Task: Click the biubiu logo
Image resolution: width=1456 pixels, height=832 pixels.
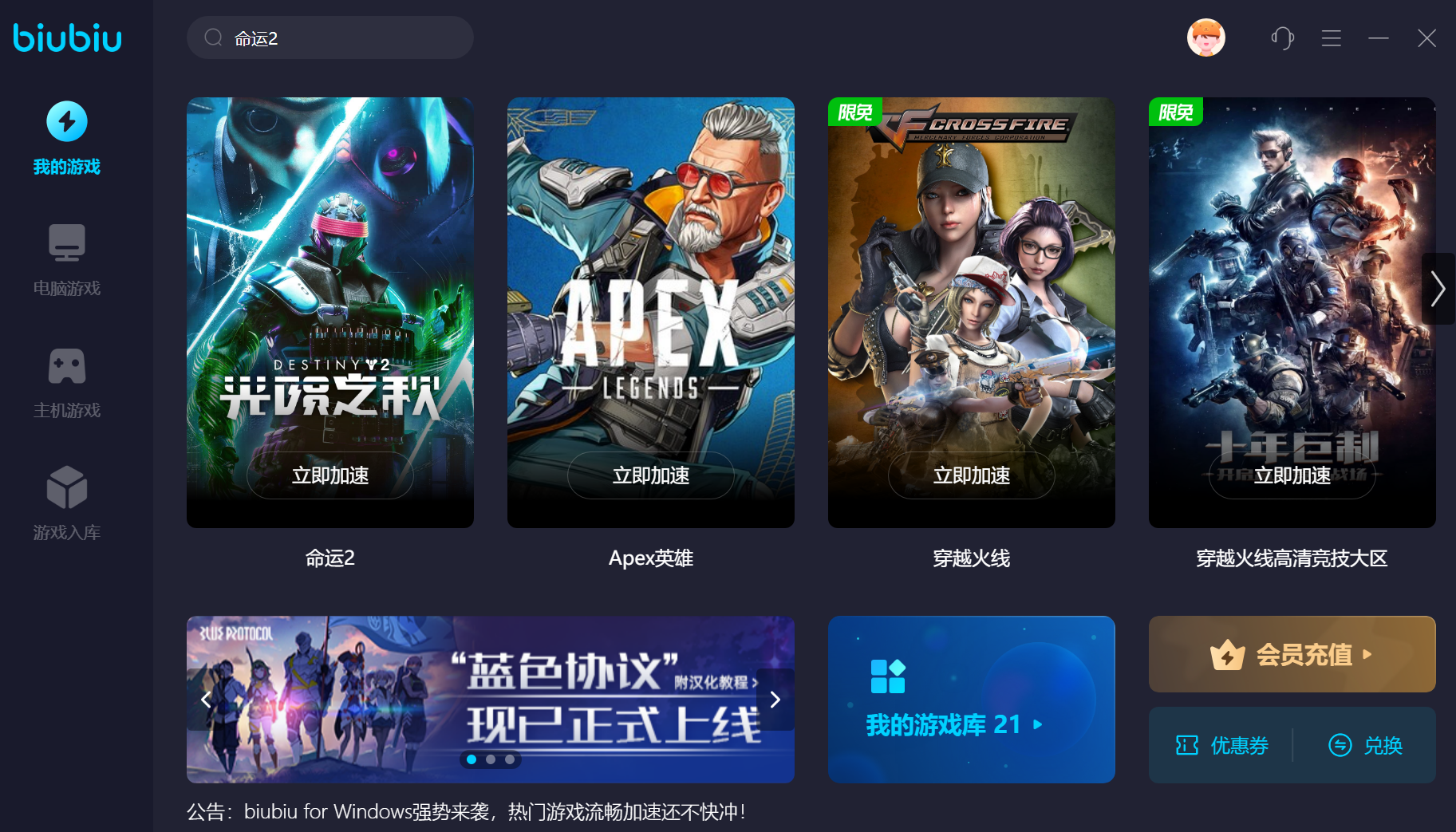Action: click(x=68, y=37)
